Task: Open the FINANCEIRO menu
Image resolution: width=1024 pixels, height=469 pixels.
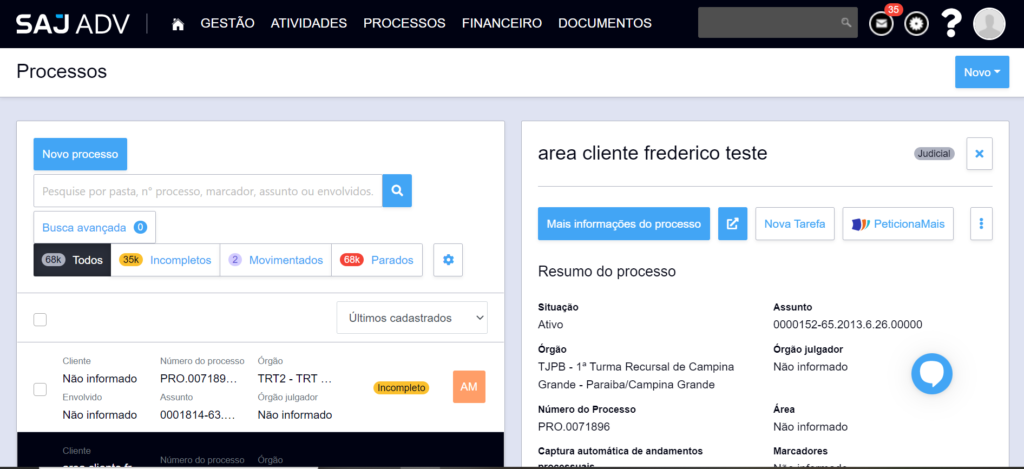Action: click(x=502, y=24)
